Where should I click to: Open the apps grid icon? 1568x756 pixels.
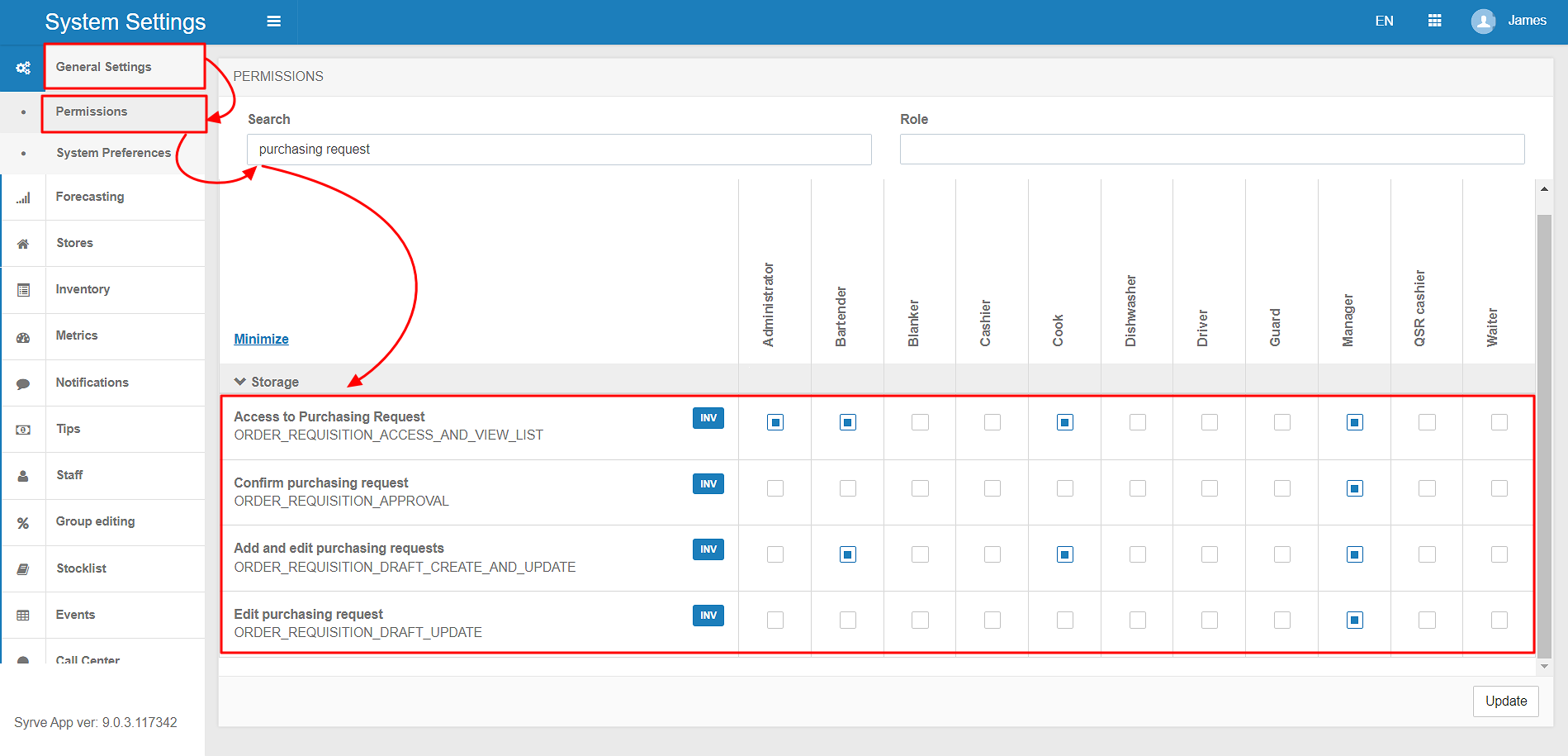pos(1434,21)
